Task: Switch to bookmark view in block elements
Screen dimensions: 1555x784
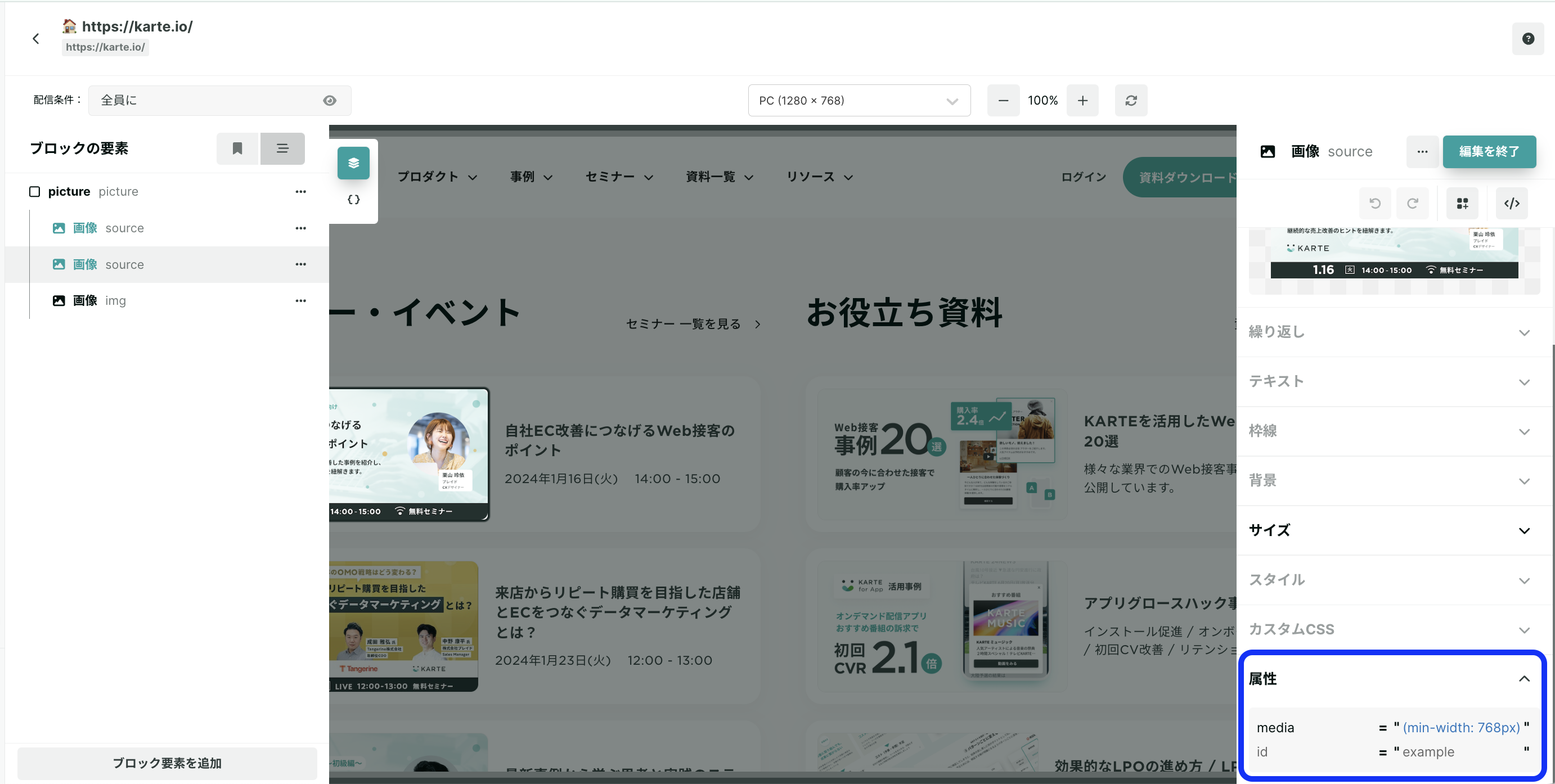Action: click(x=237, y=148)
